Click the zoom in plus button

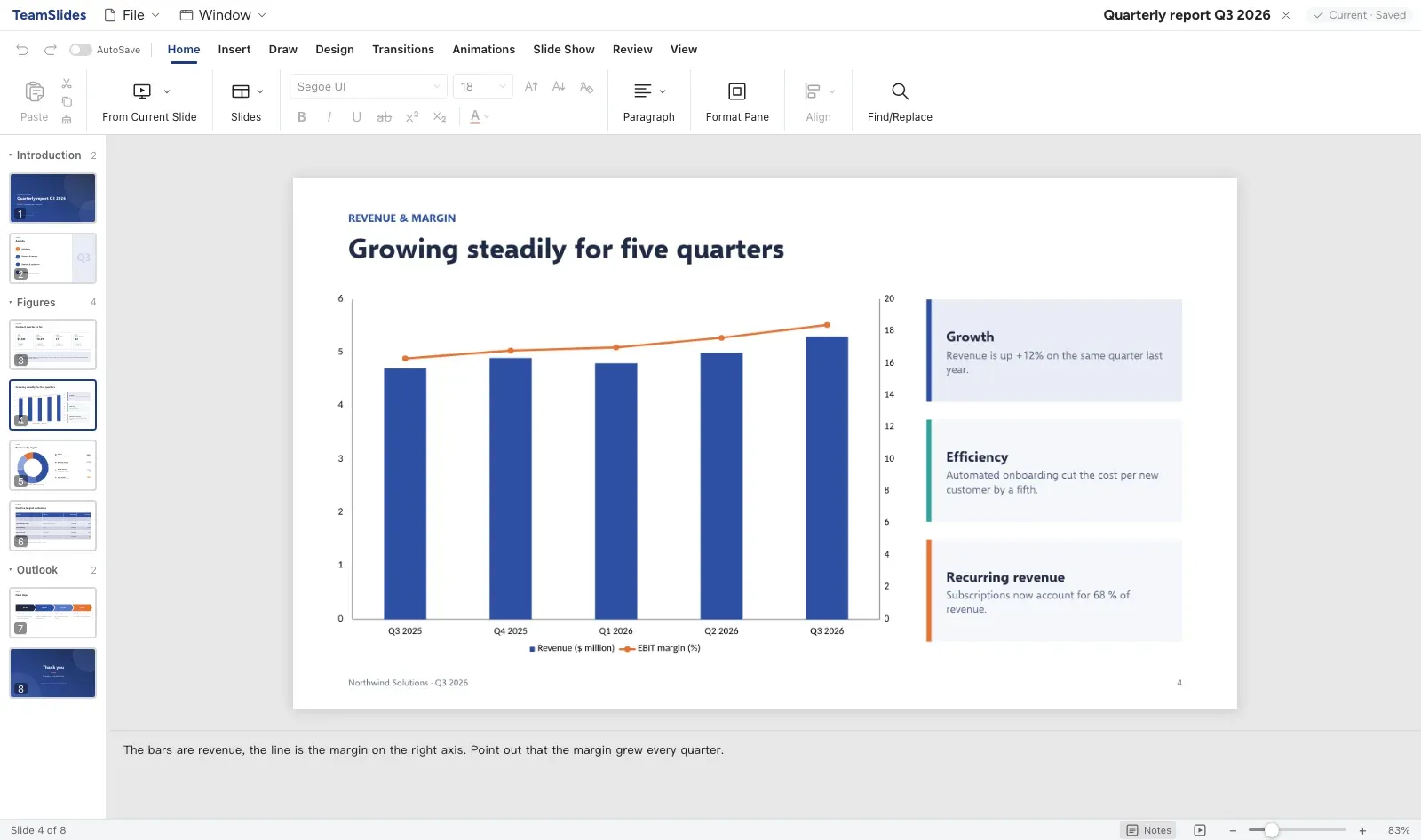pos(1362,830)
